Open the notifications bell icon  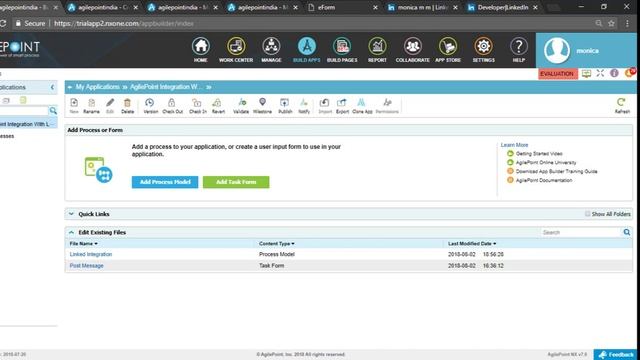click(x=629, y=73)
